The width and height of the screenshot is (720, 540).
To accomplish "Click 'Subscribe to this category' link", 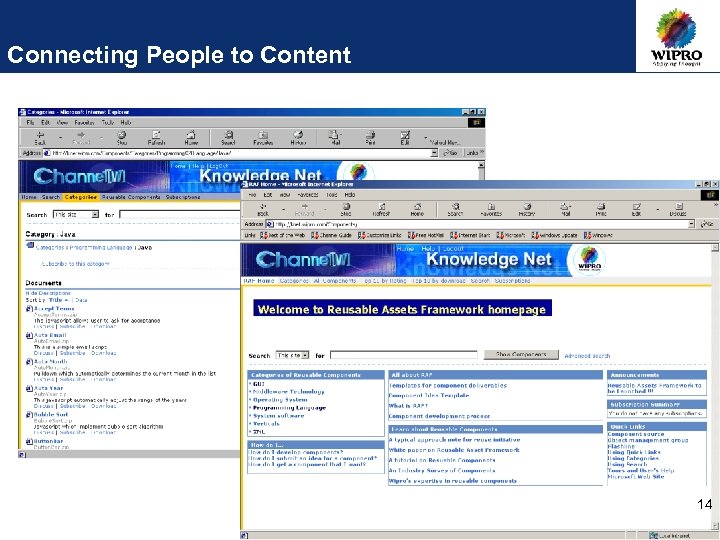I will pyautogui.click(x=76, y=264).
